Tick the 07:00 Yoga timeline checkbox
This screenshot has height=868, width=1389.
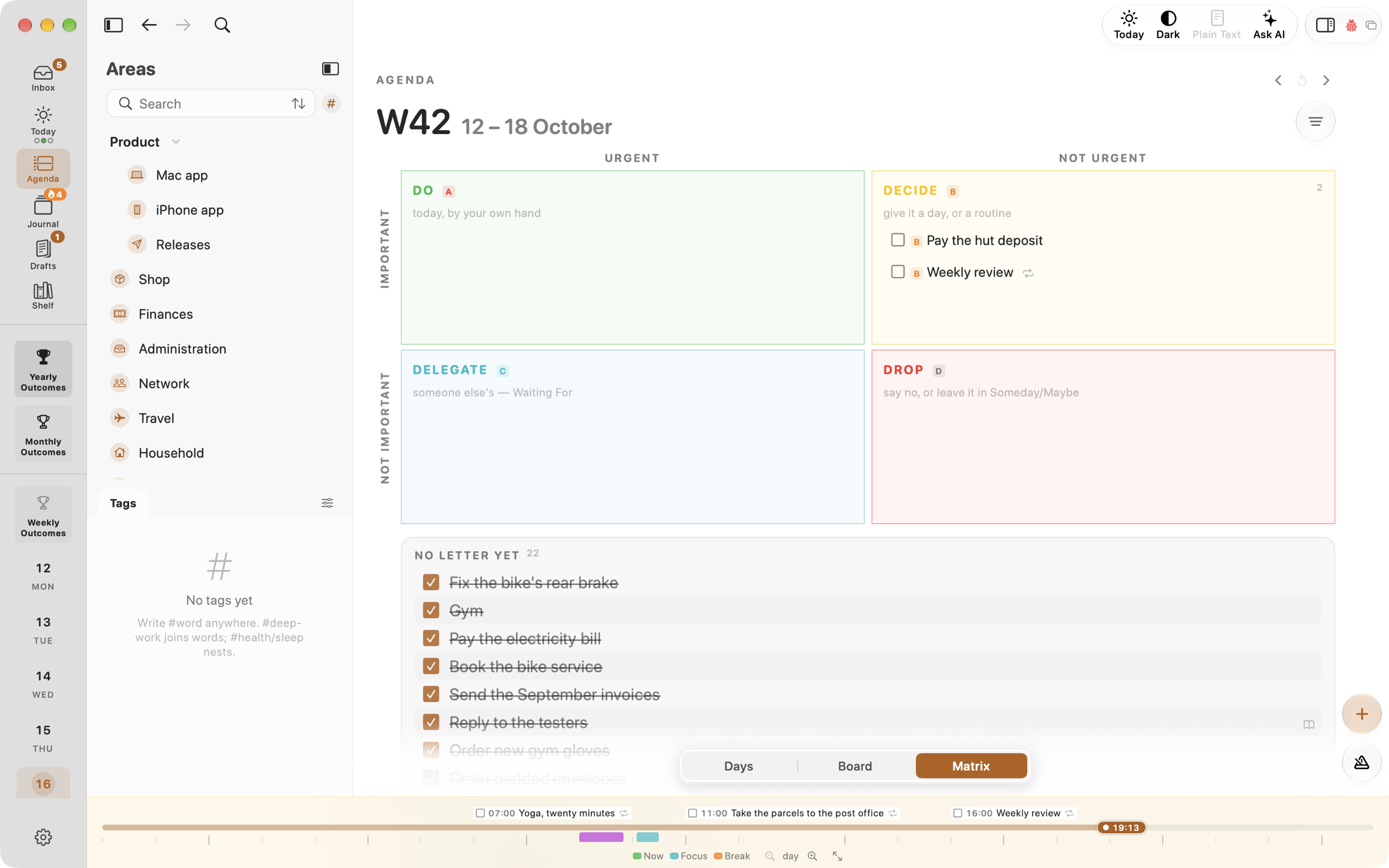(x=480, y=813)
